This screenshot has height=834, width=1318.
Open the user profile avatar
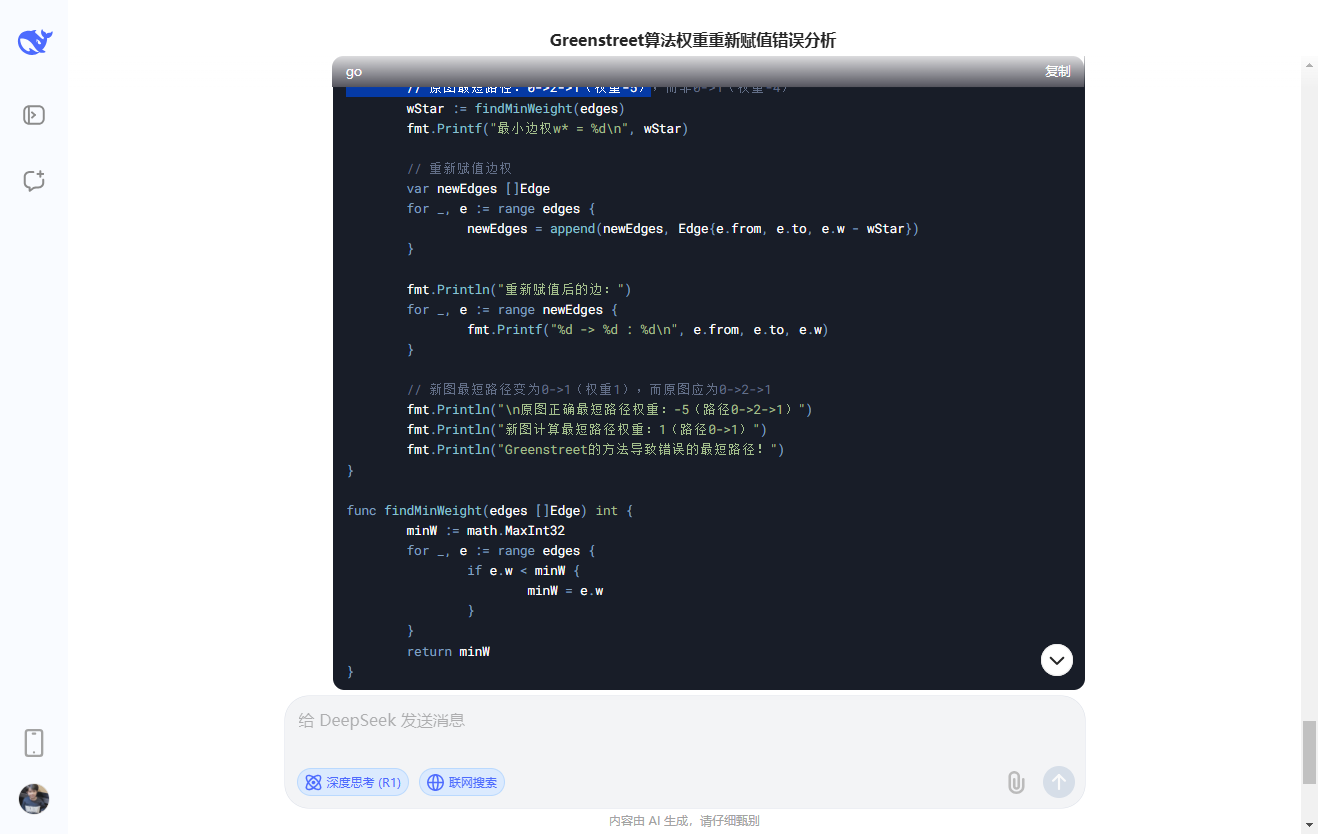click(x=34, y=799)
